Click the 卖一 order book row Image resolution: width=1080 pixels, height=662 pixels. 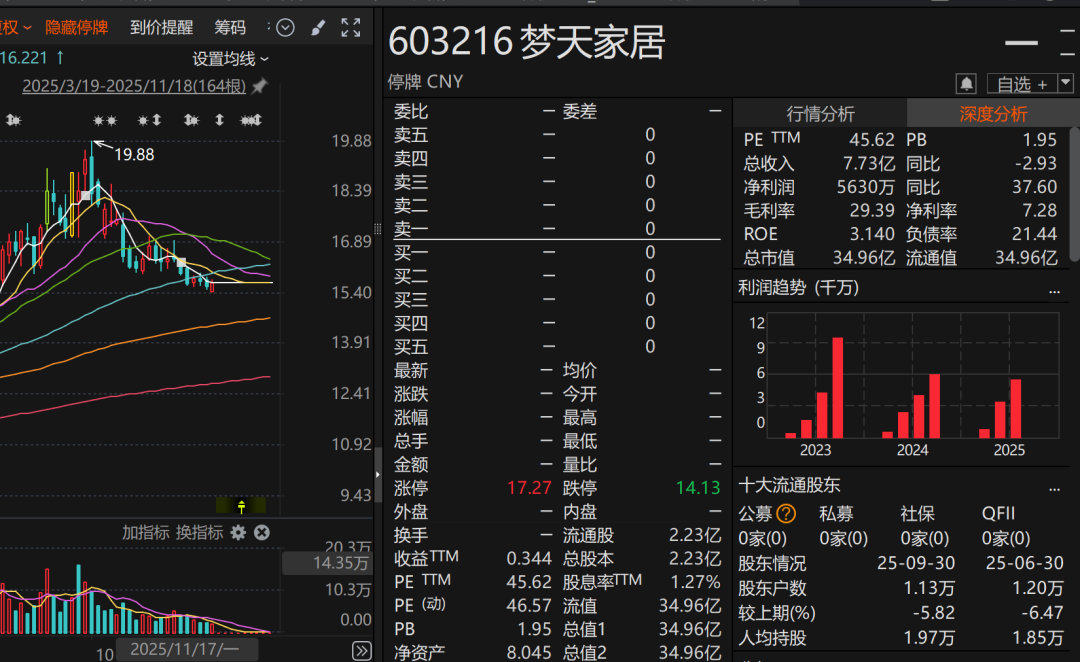point(557,229)
